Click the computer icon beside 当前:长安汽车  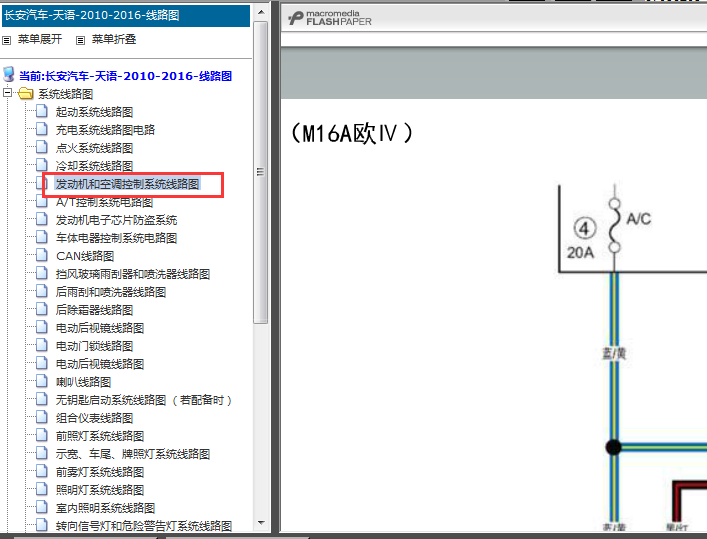9,74
